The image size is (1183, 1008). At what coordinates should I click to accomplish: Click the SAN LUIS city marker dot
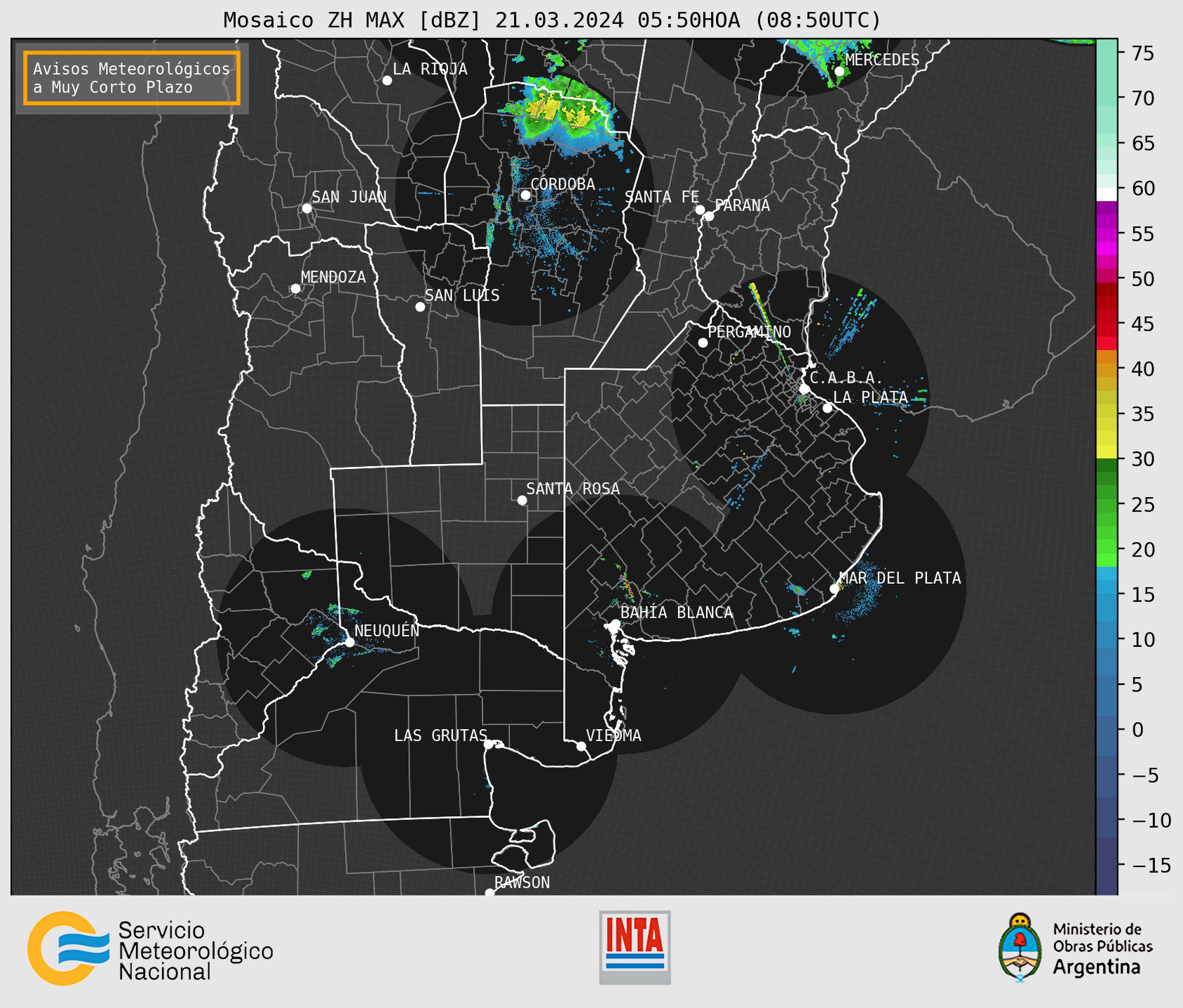pyautogui.click(x=420, y=307)
